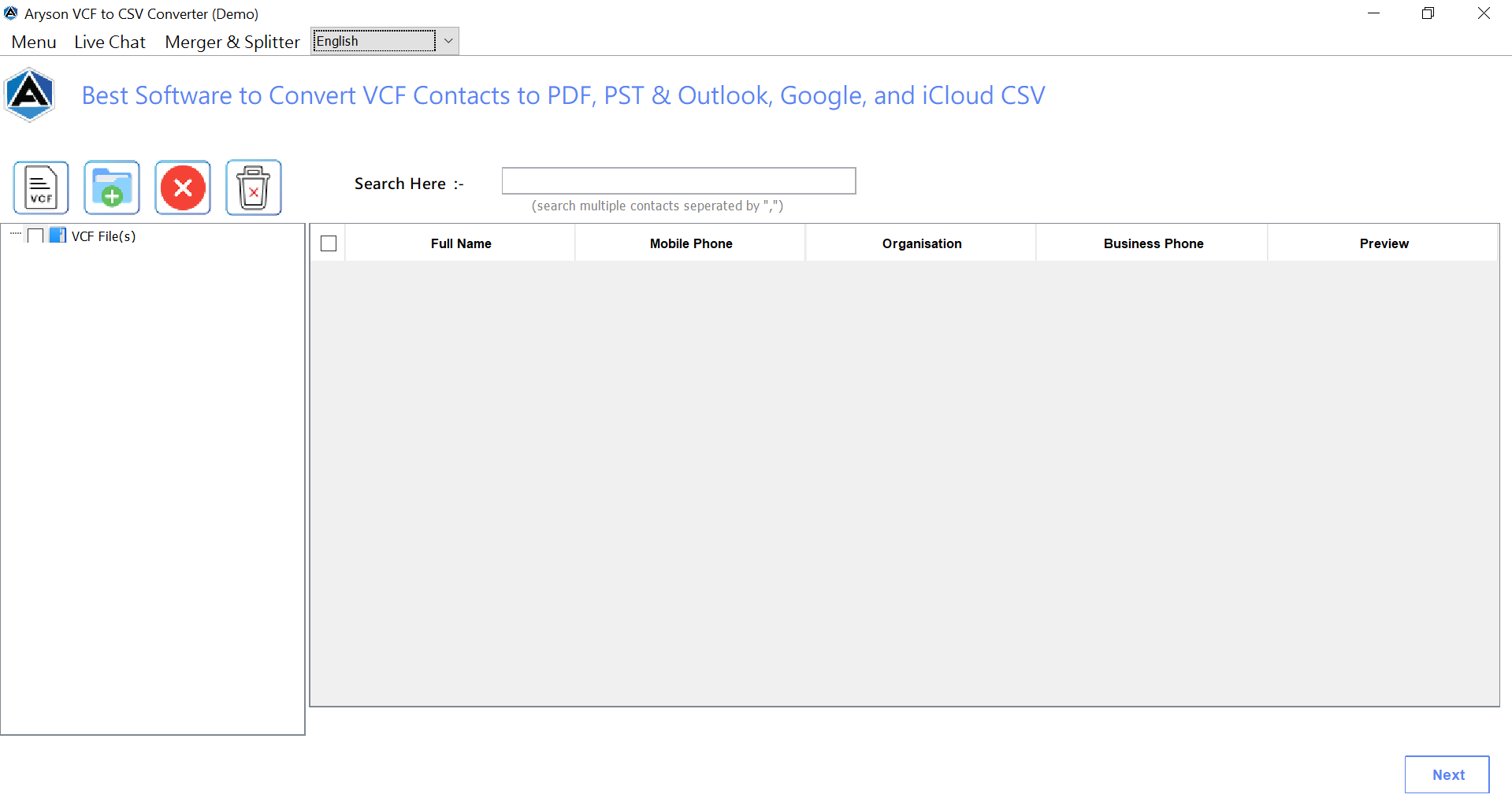Click the Organisation column header

tap(922, 243)
